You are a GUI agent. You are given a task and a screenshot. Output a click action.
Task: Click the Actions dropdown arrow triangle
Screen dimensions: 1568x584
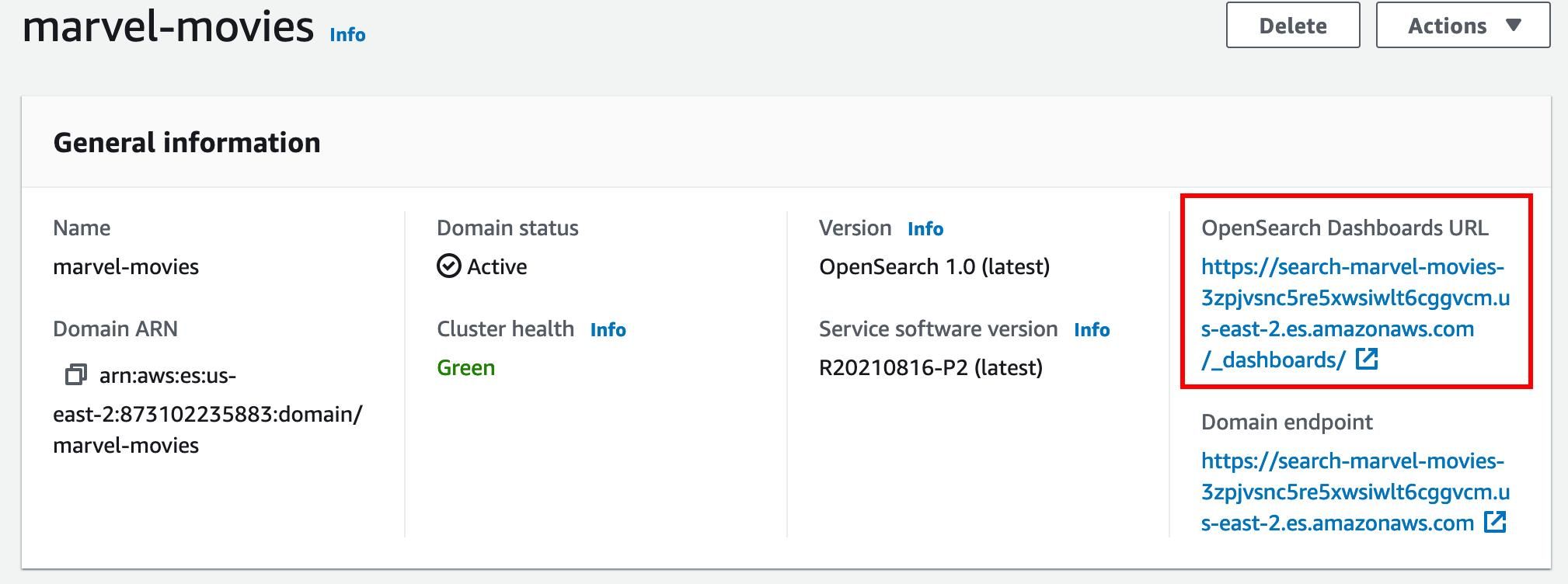[x=1513, y=25]
